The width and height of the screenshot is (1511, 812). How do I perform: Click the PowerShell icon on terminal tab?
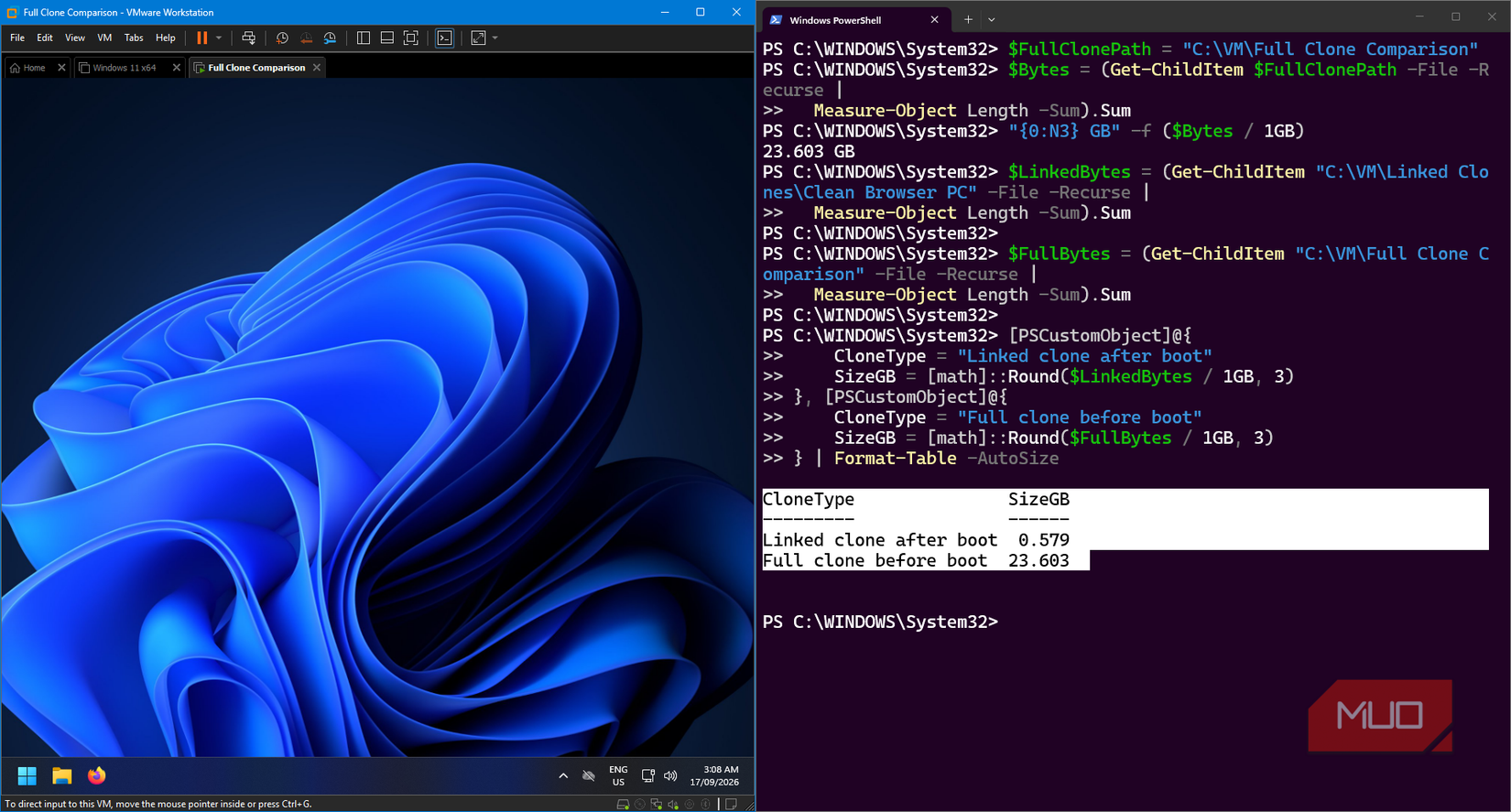tap(776, 20)
